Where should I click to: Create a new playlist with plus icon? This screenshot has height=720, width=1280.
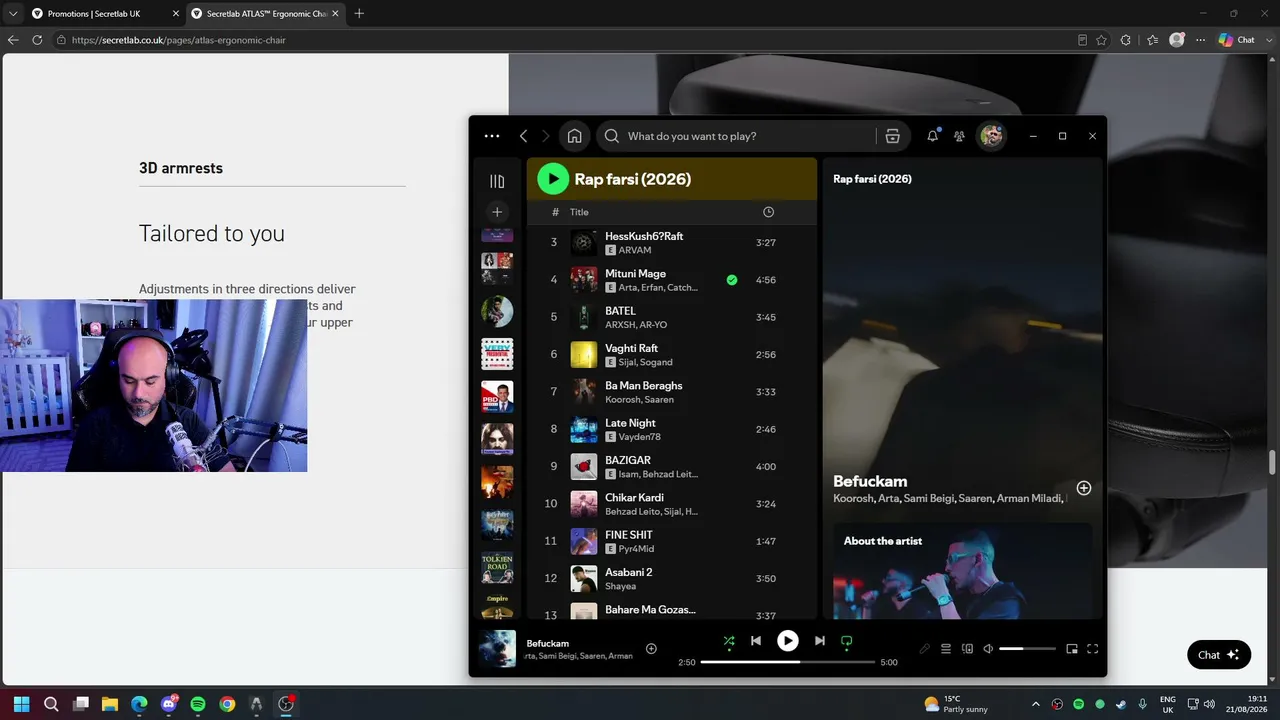pyautogui.click(x=497, y=212)
